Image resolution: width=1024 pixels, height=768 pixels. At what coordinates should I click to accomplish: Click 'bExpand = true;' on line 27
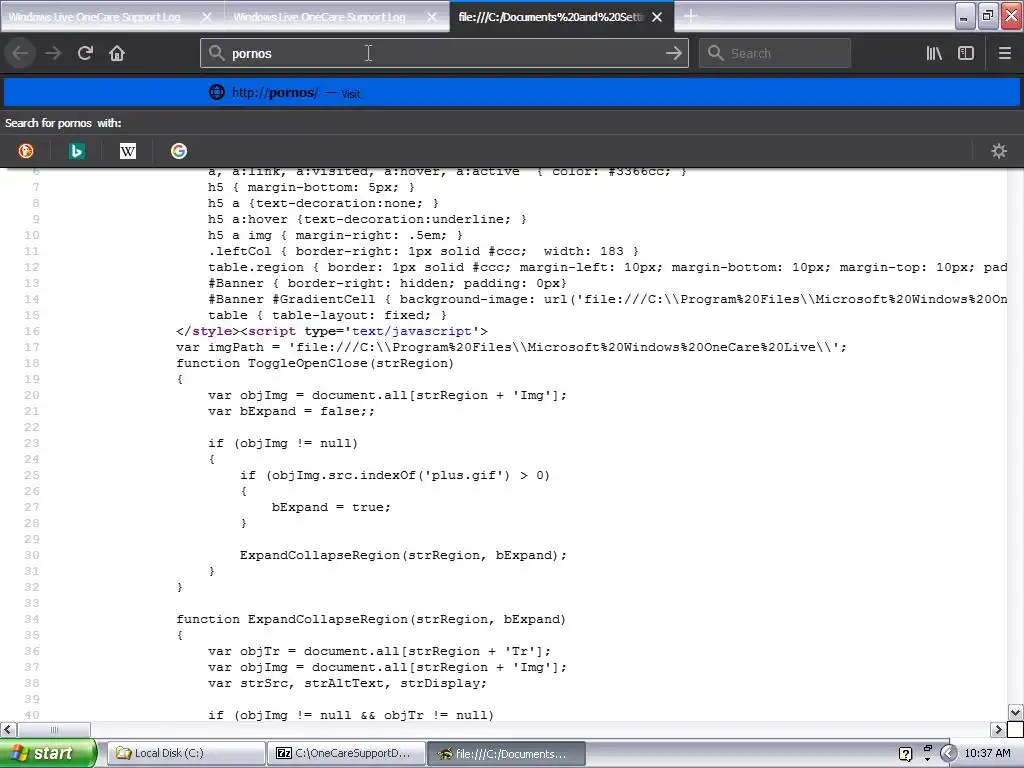point(331,507)
